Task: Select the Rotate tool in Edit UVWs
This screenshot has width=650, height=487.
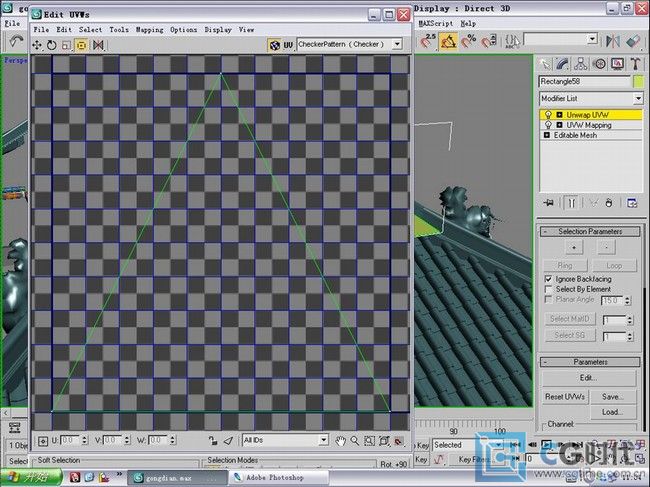Action: [x=51, y=45]
